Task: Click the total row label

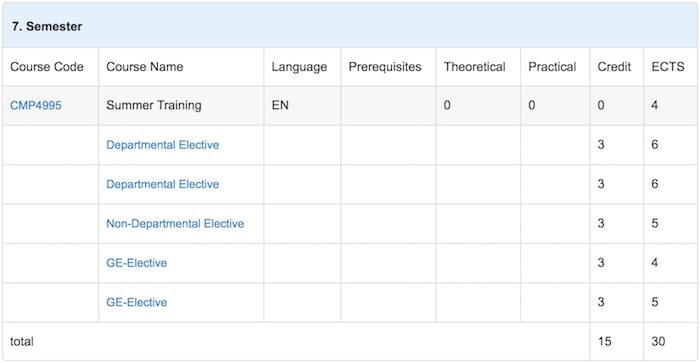Action: pos(22,341)
